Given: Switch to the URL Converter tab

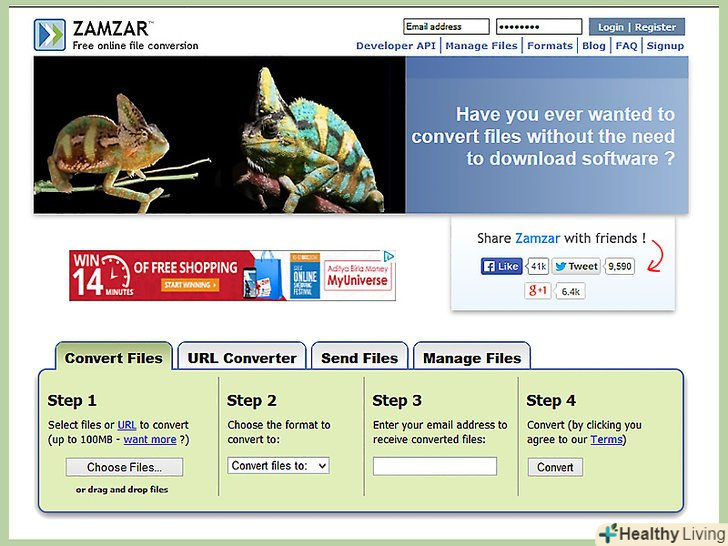Looking at the screenshot, I should 242,358.
